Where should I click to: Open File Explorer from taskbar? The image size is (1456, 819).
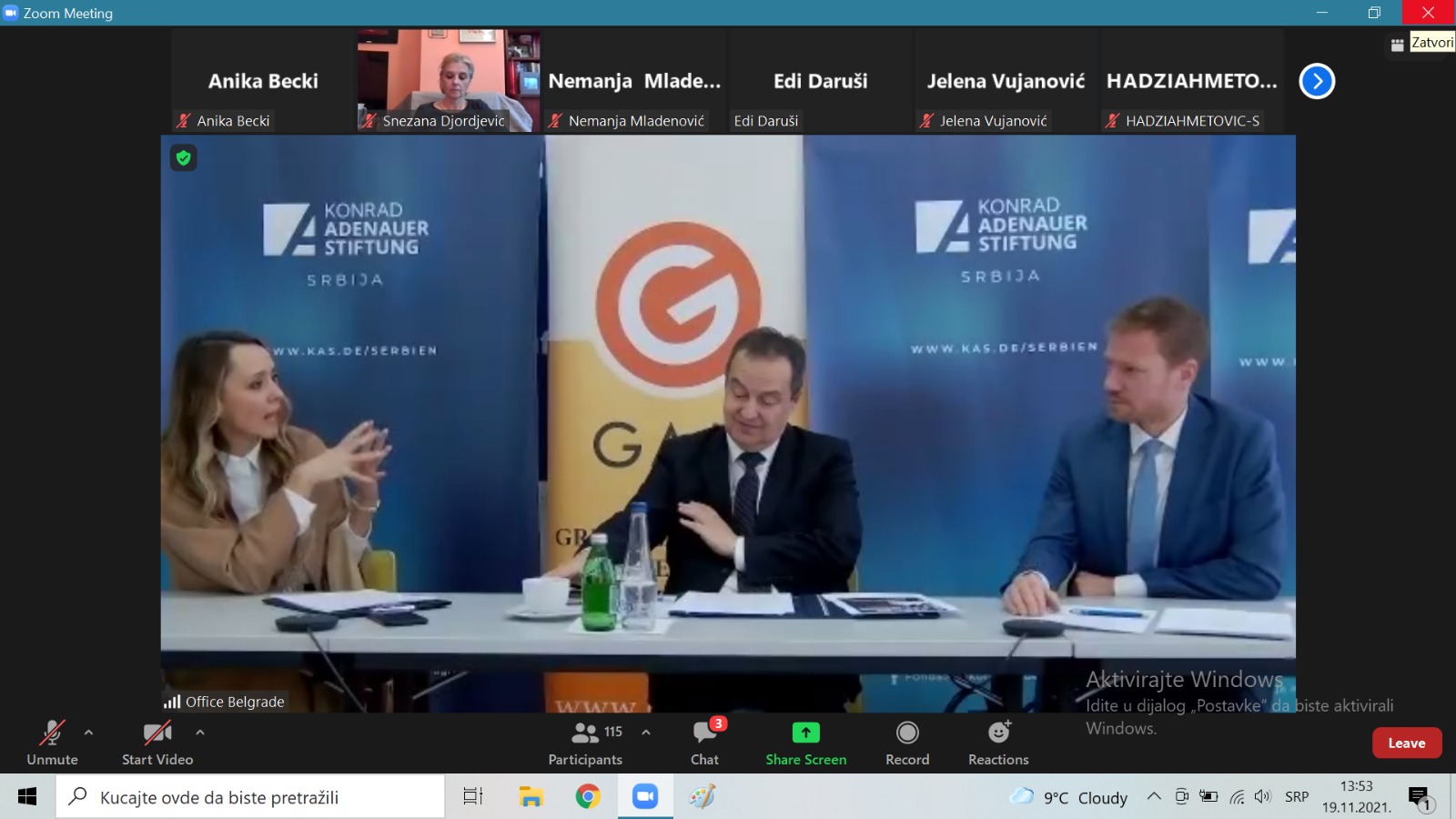click(x=531, y=797)
